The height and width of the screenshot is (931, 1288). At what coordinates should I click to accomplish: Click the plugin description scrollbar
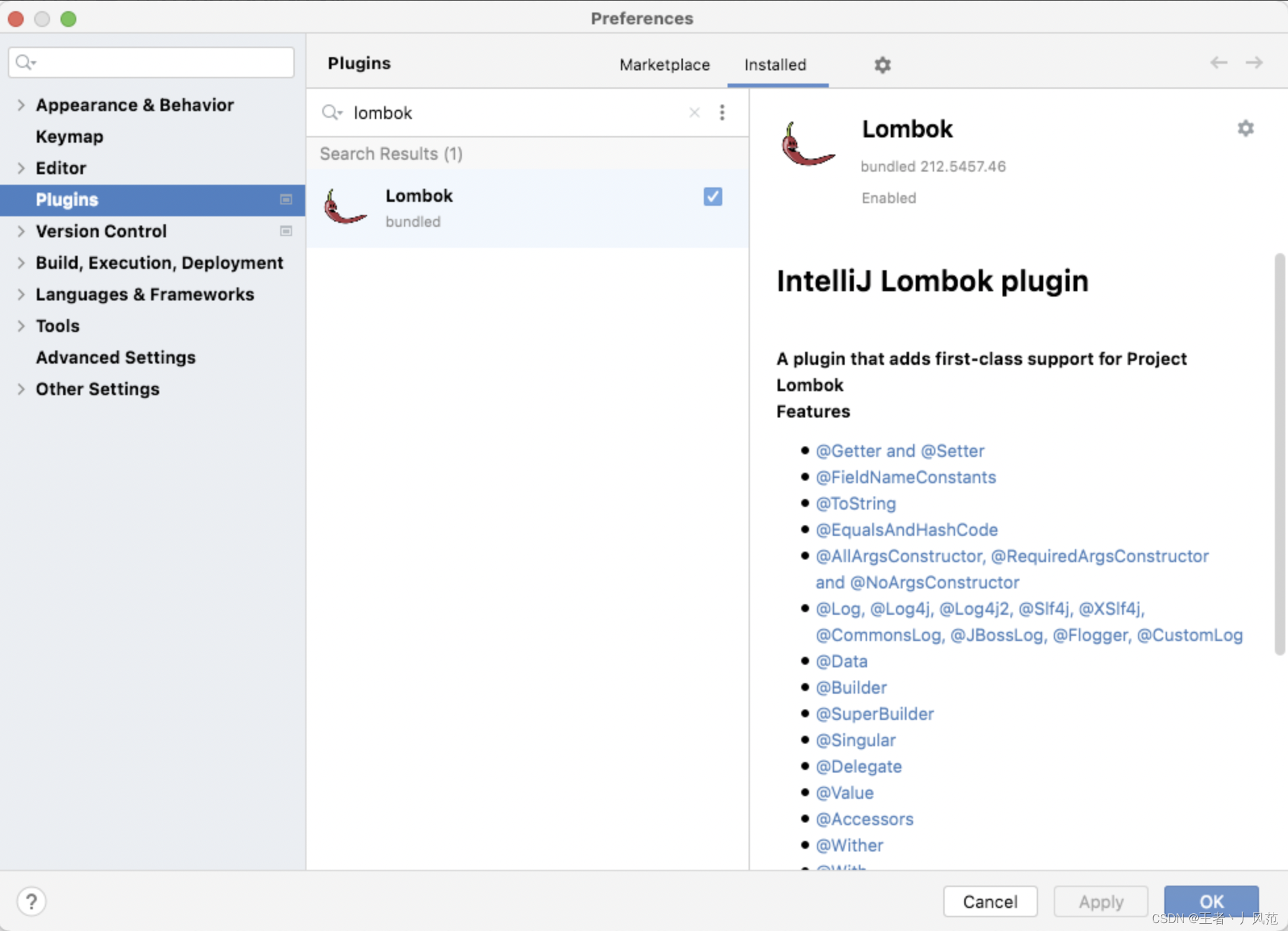(x=1279, y=454)
